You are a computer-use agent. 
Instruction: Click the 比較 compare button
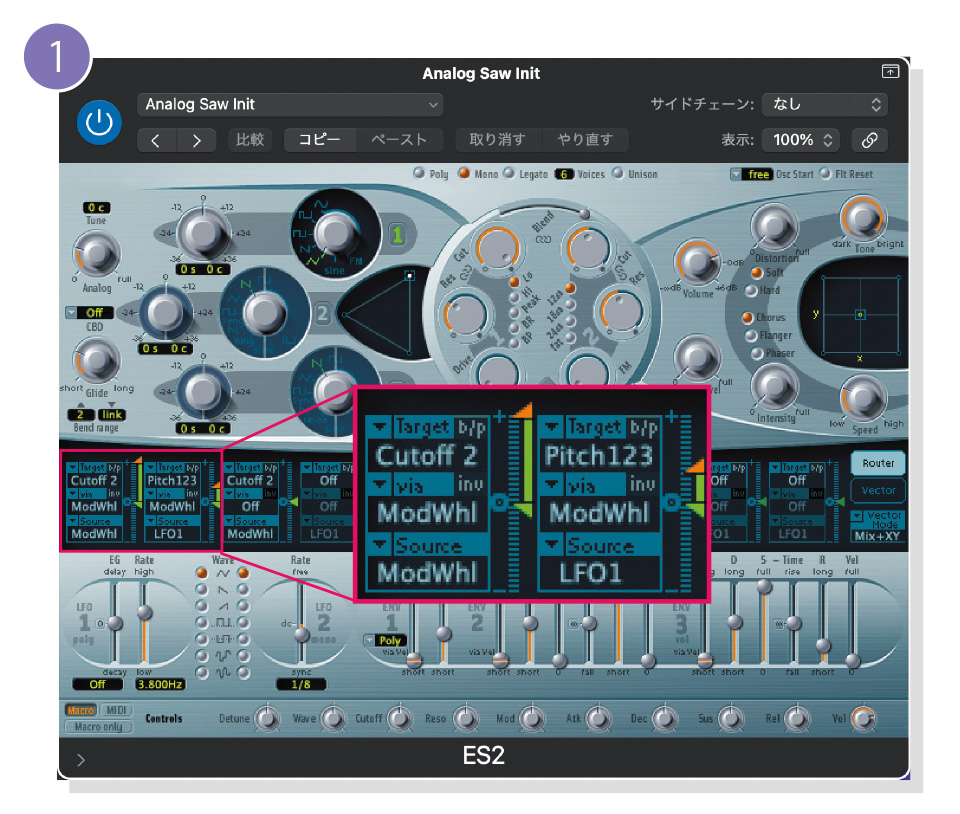pyautogui.click(x=250, y=140)
